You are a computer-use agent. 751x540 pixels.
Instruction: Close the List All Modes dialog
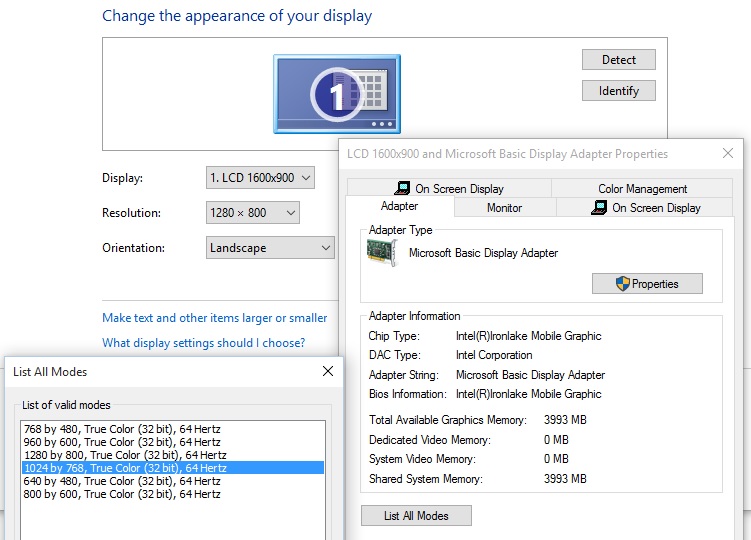coord(328,371)
